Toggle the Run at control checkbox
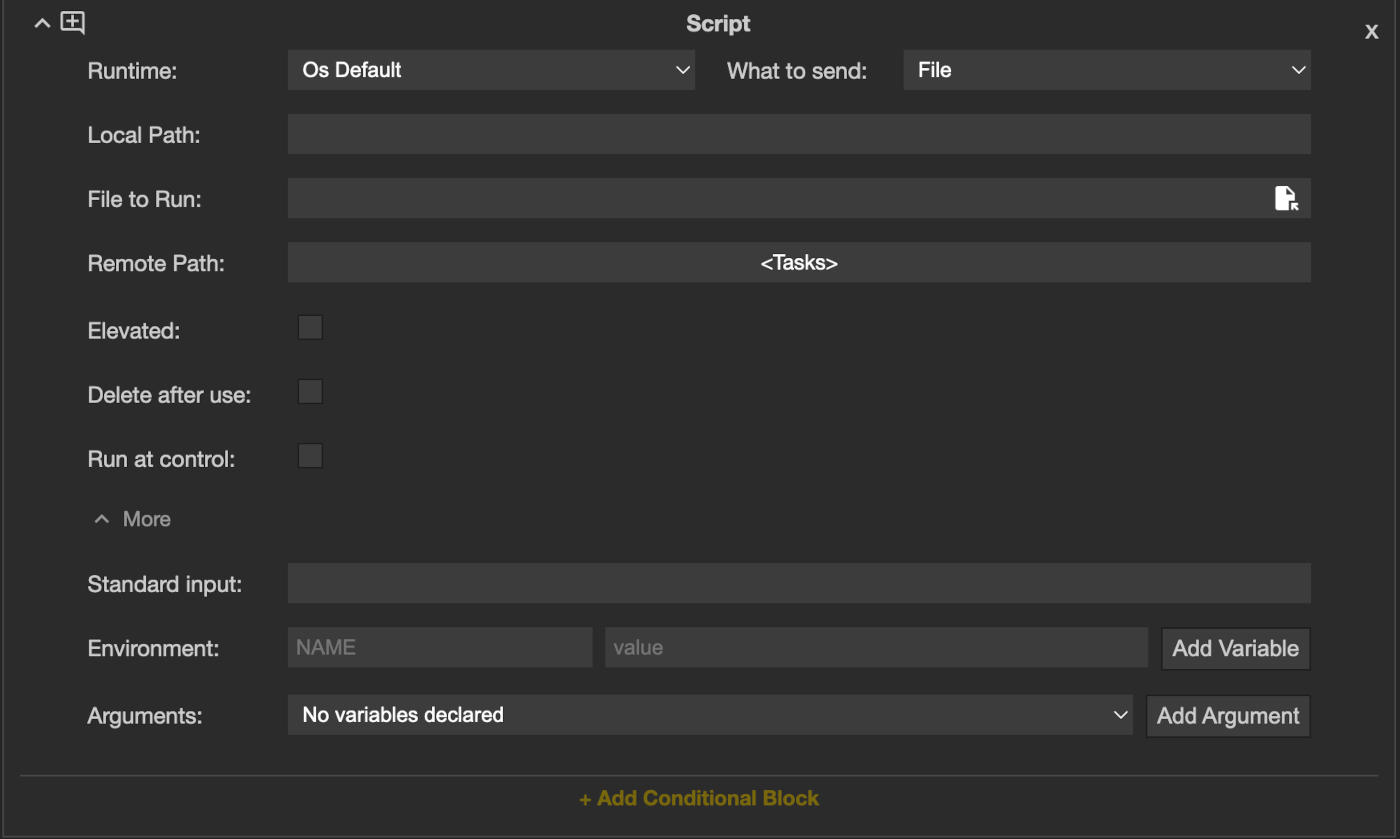Viewport: 1400px width, 839px height. (x=311, y=456)
